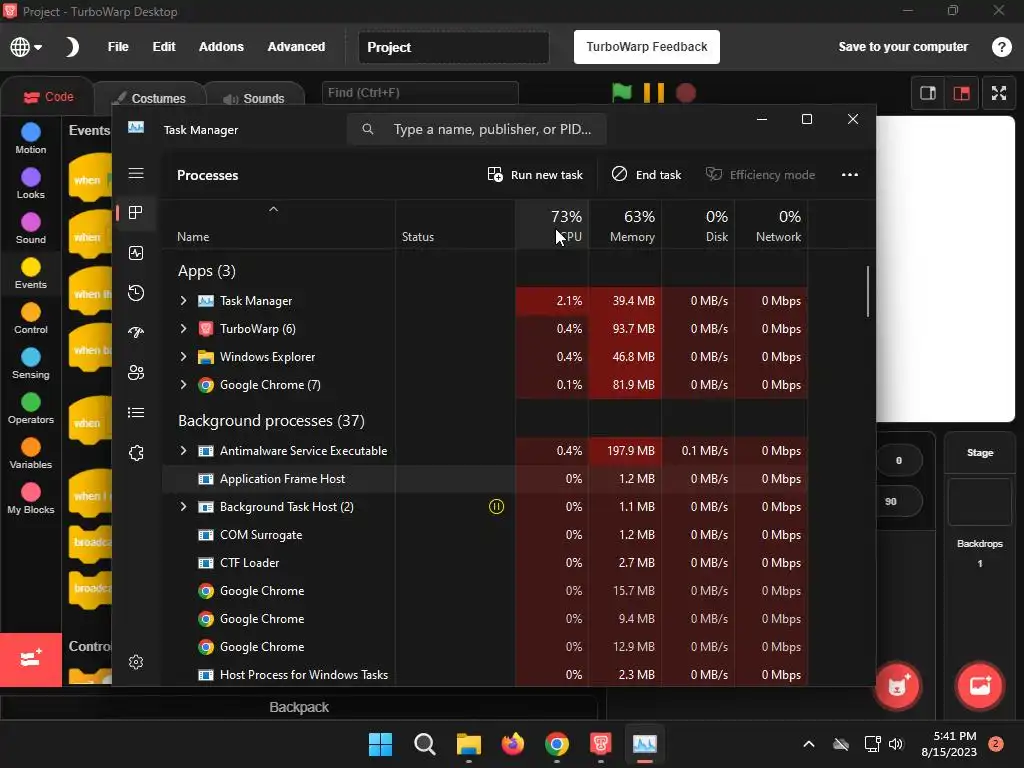Screen dimensions: 1024x768
Task: Click End task button
Action: coord(646,175)
